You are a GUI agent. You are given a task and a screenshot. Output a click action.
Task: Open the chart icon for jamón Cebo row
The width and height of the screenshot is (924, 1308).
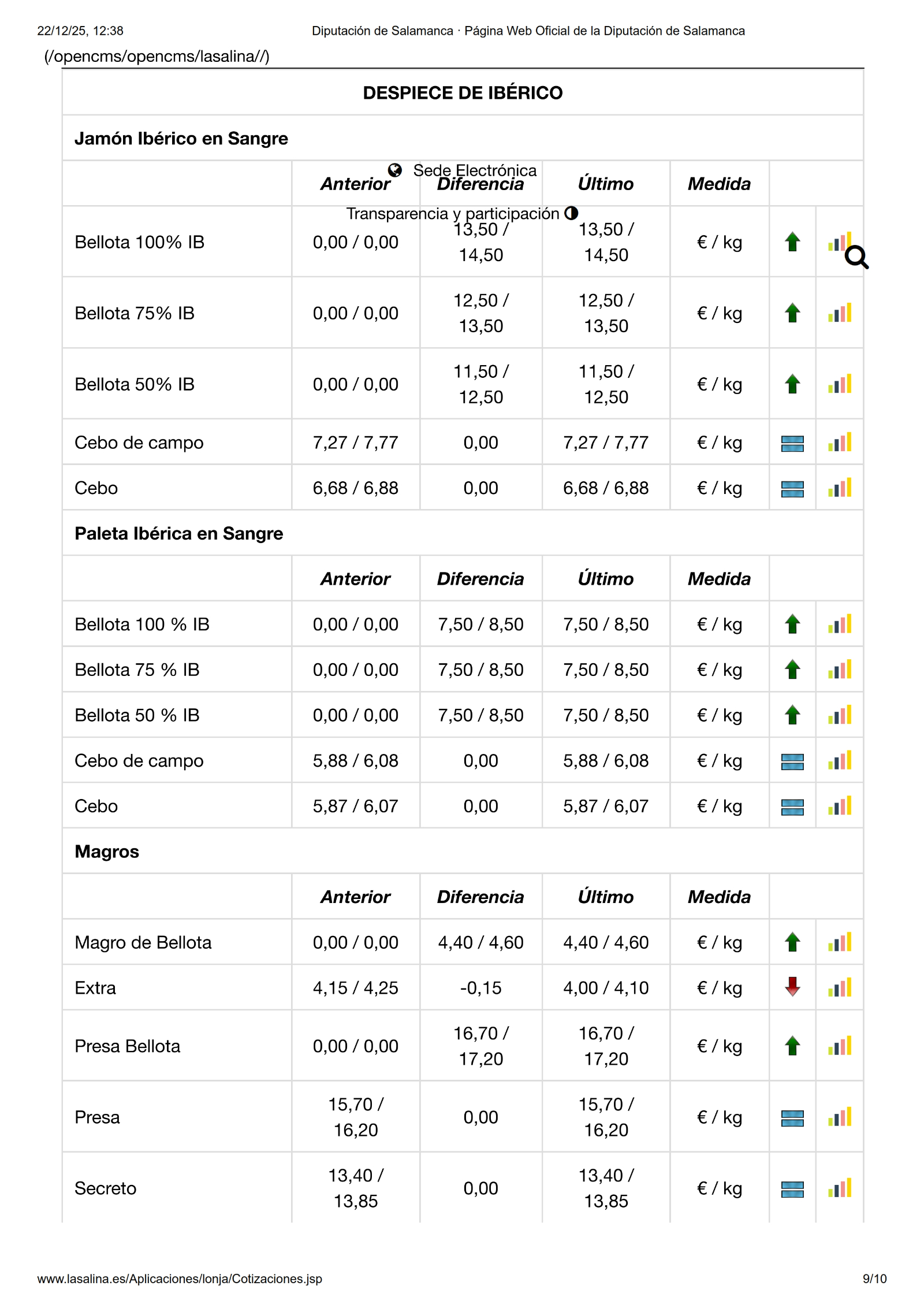pyautogui.click(x=840, y=488)
